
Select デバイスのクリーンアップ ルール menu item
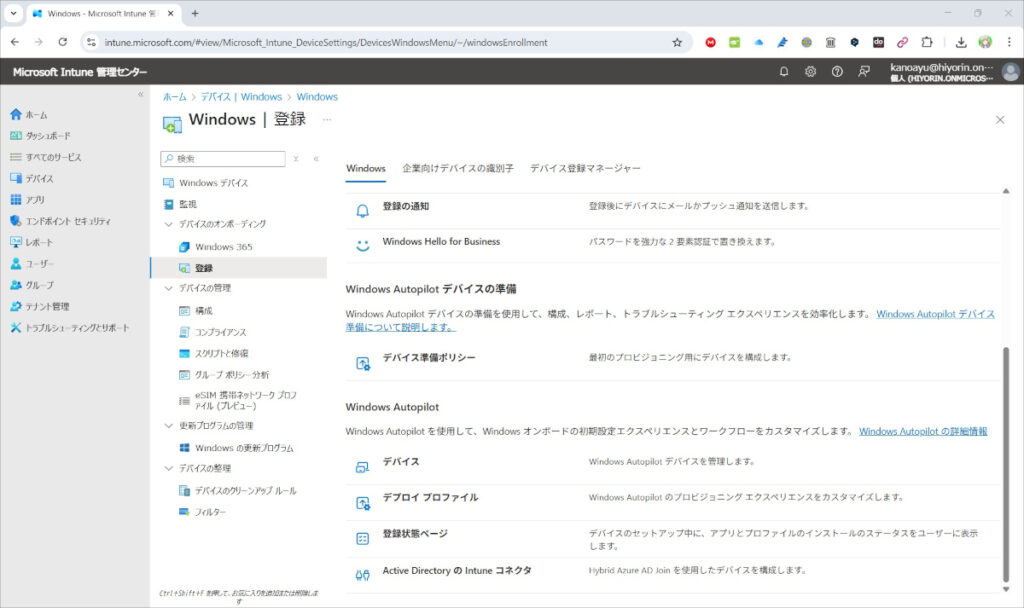pos(238,490)
